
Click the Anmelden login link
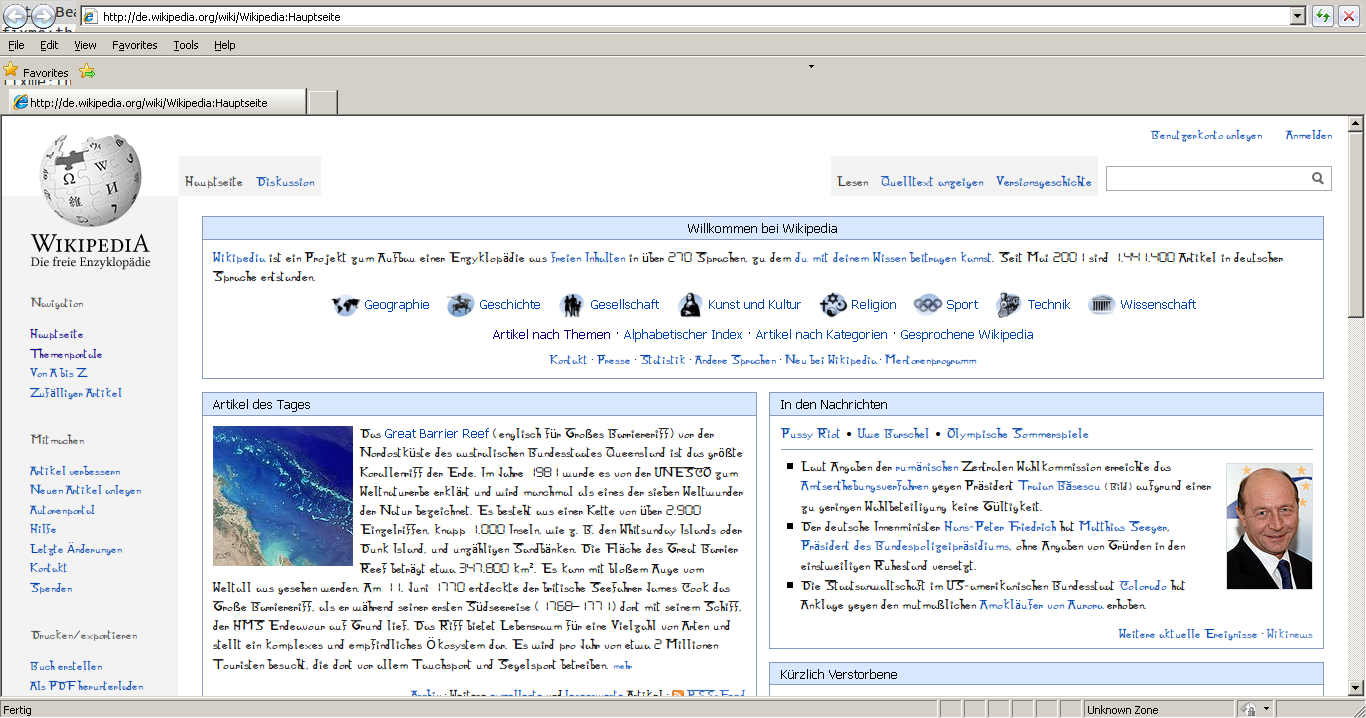1309,135
